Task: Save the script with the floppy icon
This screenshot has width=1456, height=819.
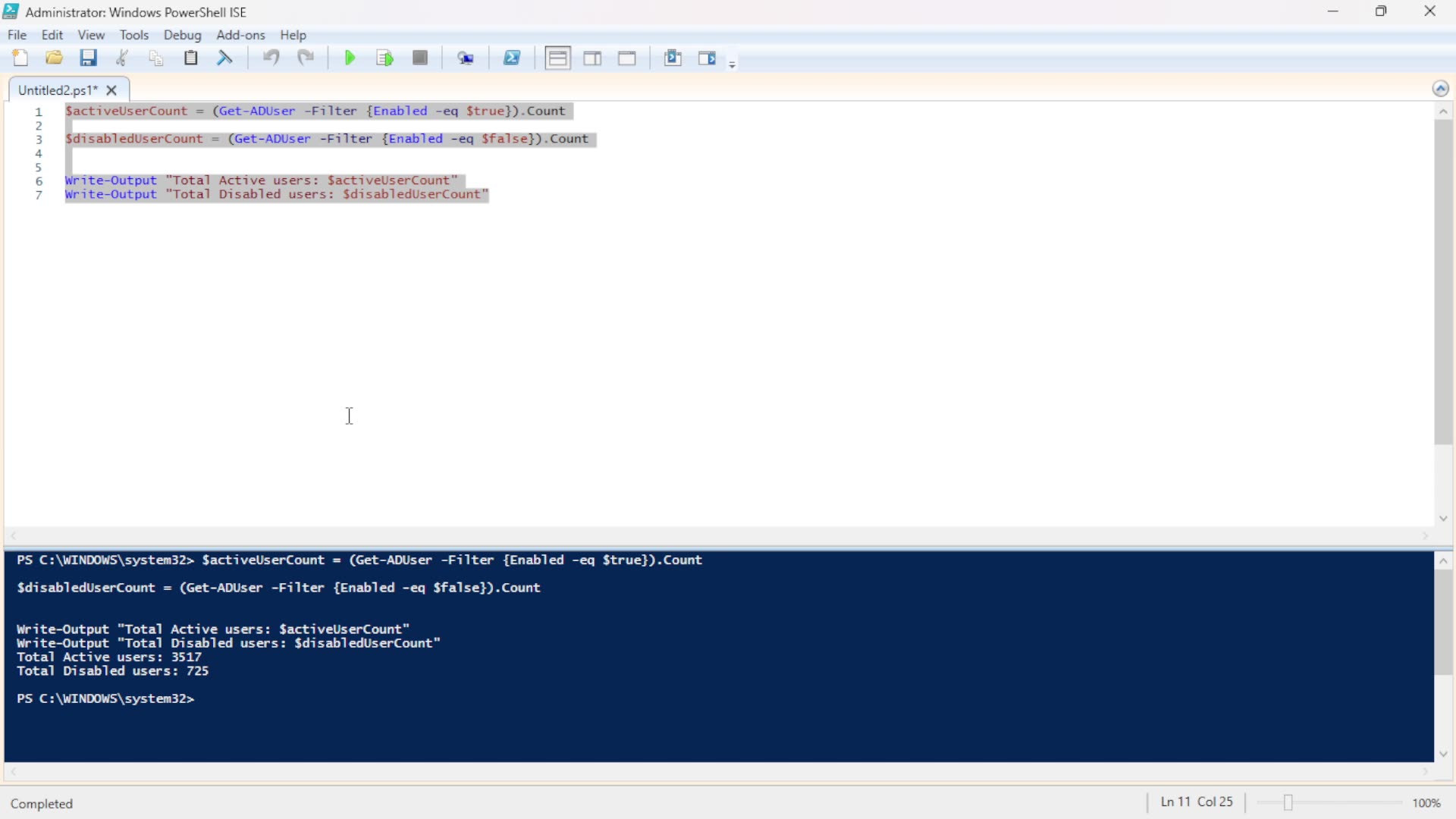Action: [x=89, y=58]
